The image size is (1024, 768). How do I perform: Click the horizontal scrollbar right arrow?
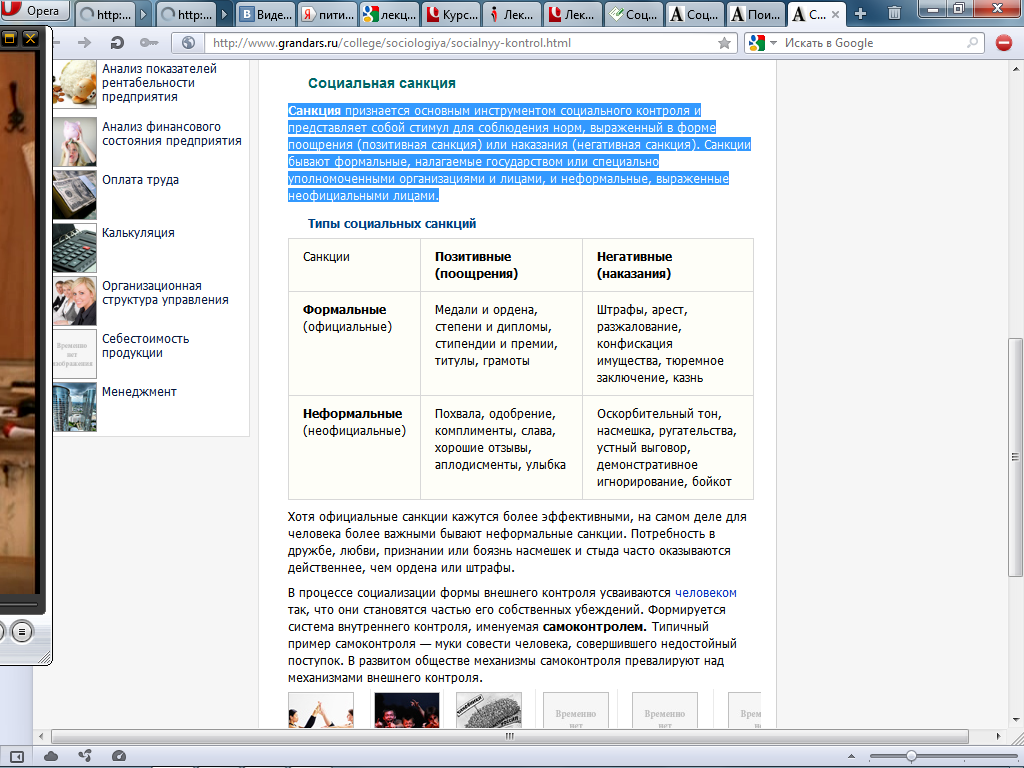(998, 736)
